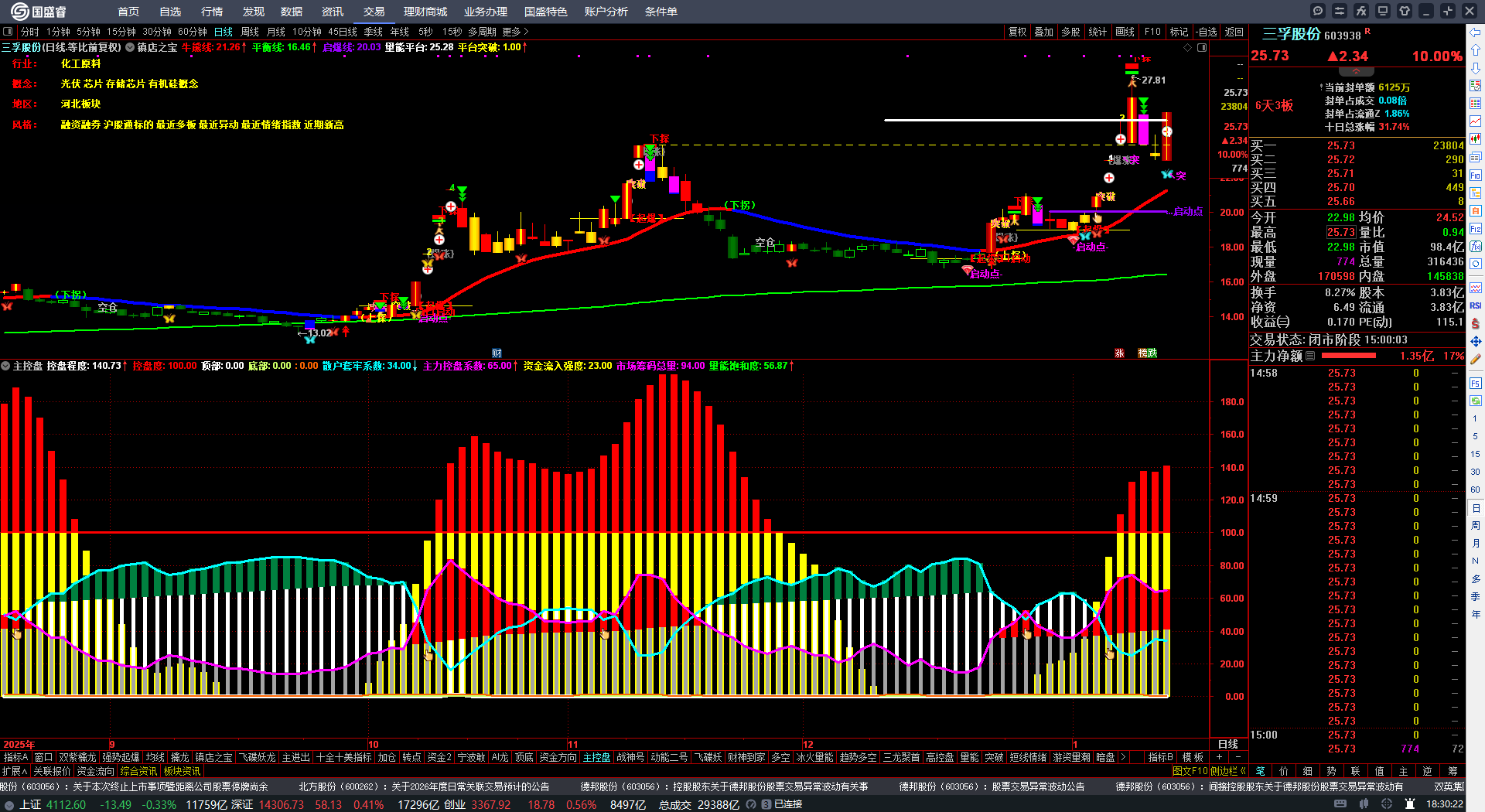Collapse the 图文F10 侧边栏 panel
The width and height of the screenshot is (1485, 812).
tap(1209, 771)
